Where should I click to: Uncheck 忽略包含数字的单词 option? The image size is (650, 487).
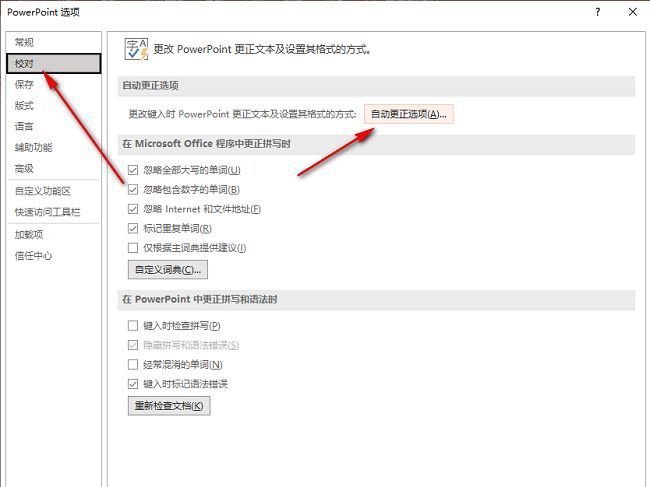133,189
